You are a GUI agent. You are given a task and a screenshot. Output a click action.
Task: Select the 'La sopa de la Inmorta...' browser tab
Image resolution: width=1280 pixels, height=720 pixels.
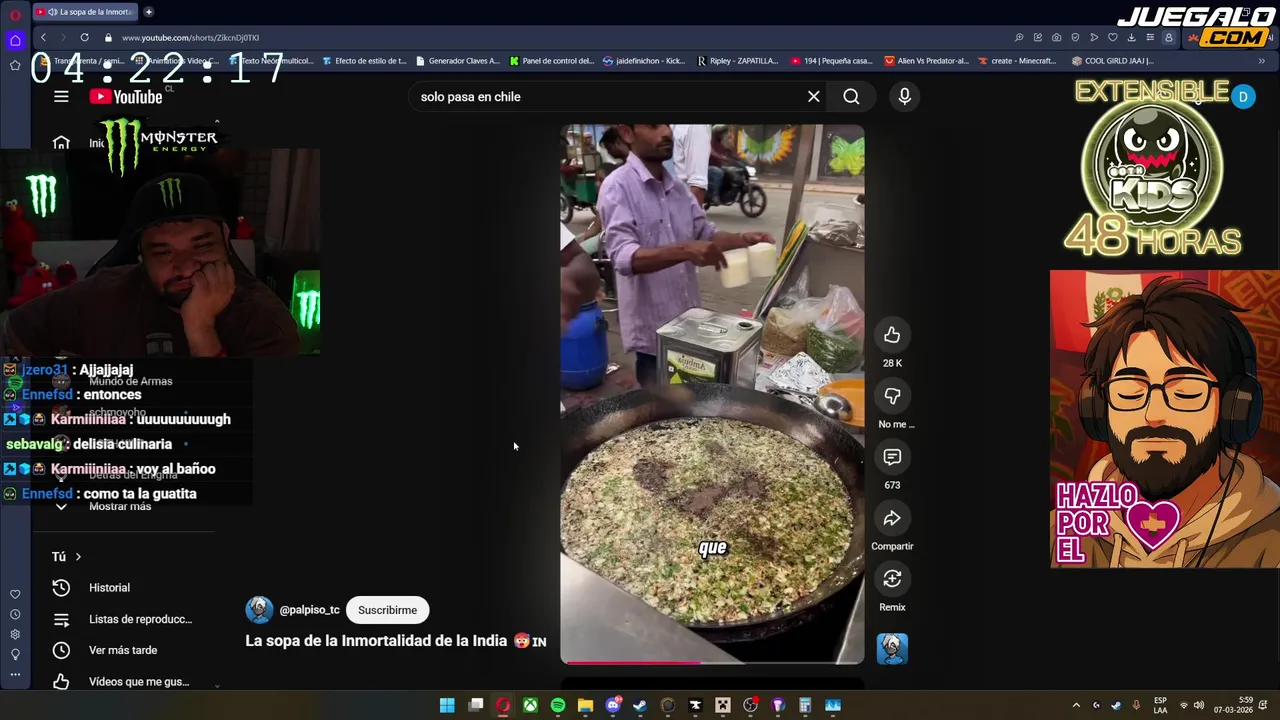(85, 12)
